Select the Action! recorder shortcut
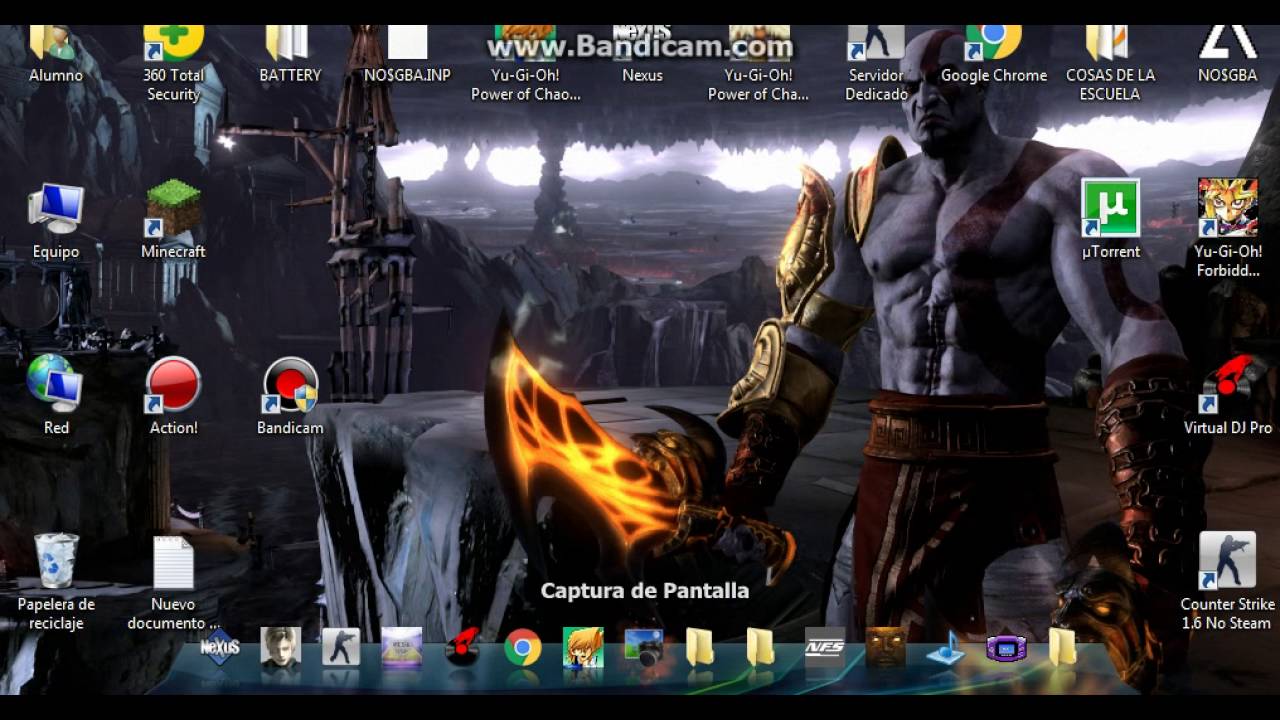The width and height of the screenshot is (1280, 720). [173, 396]
